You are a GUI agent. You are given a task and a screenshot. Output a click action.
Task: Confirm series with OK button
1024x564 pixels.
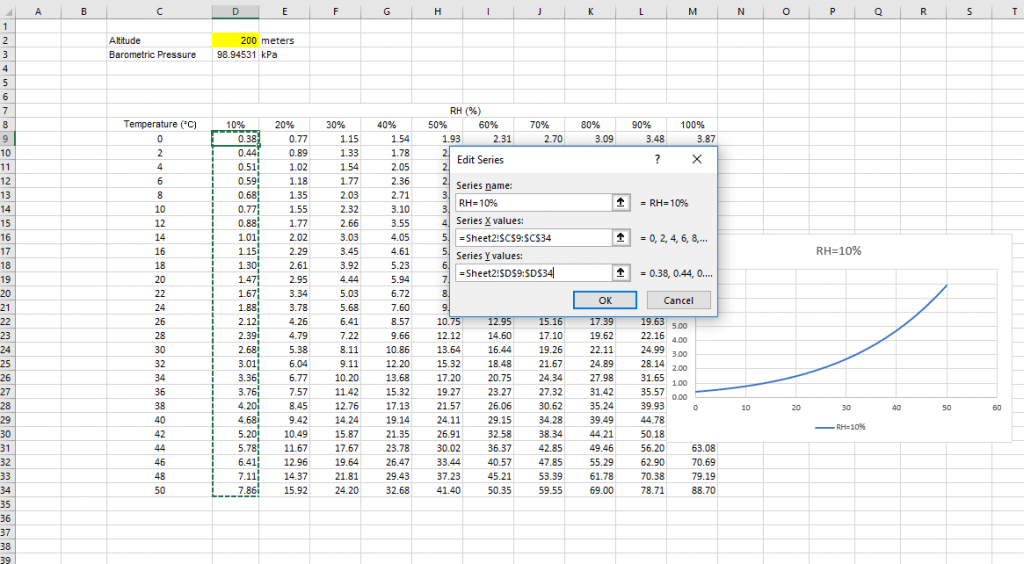[605, 300]
